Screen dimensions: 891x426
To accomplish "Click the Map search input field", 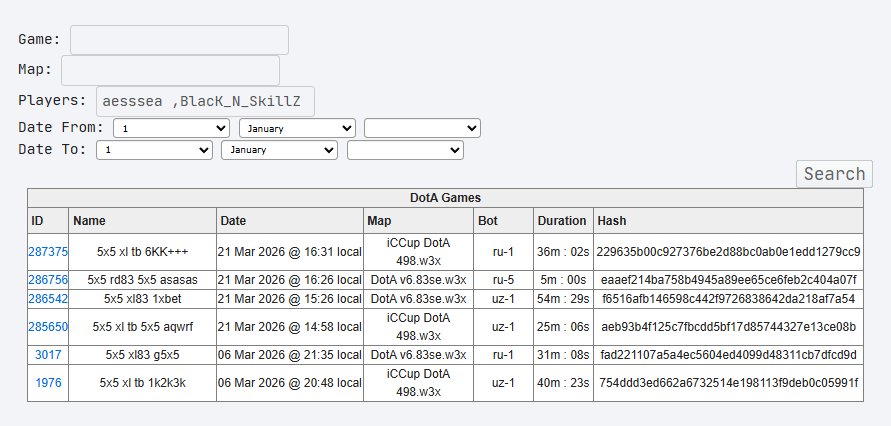I will (x=170, y=70).
